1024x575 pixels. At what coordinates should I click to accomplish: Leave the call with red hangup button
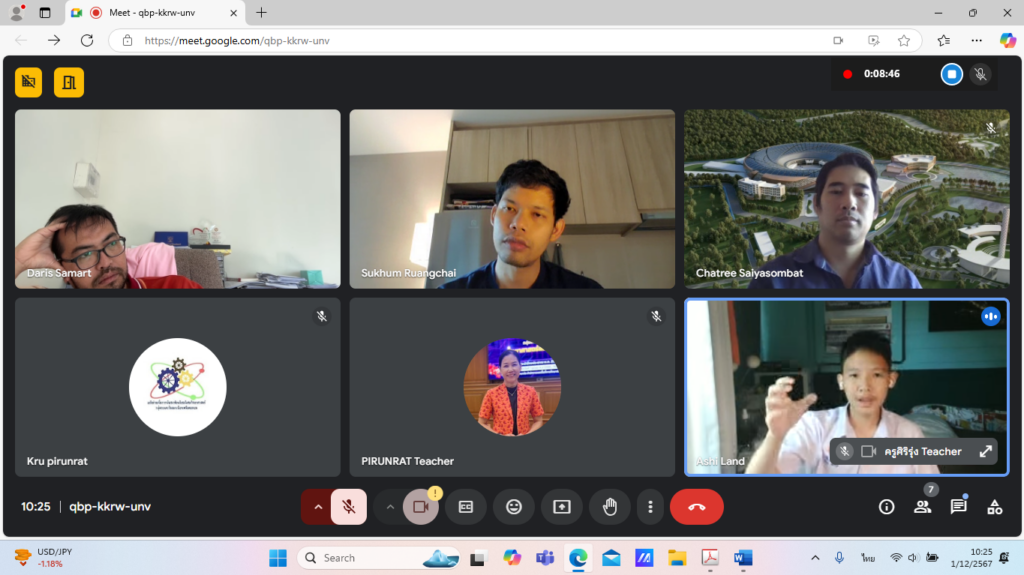pos(696,506)
